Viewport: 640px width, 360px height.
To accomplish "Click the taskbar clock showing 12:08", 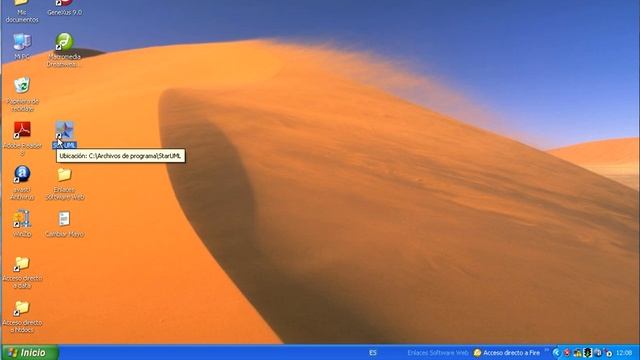I will pyautogui.click(x=624, y=353).
